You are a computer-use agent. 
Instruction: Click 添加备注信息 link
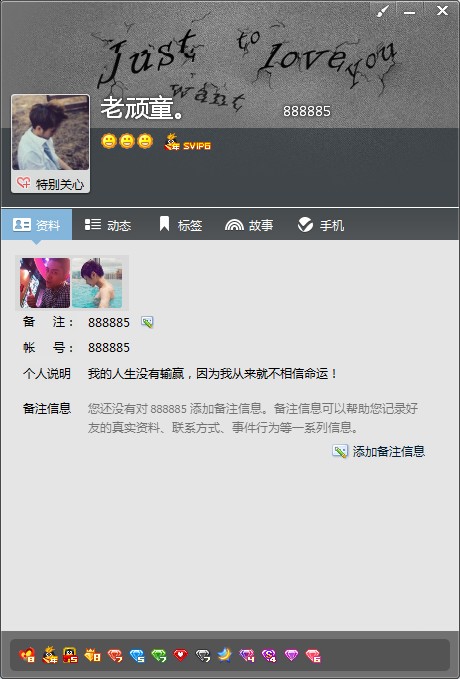[378, 451]
